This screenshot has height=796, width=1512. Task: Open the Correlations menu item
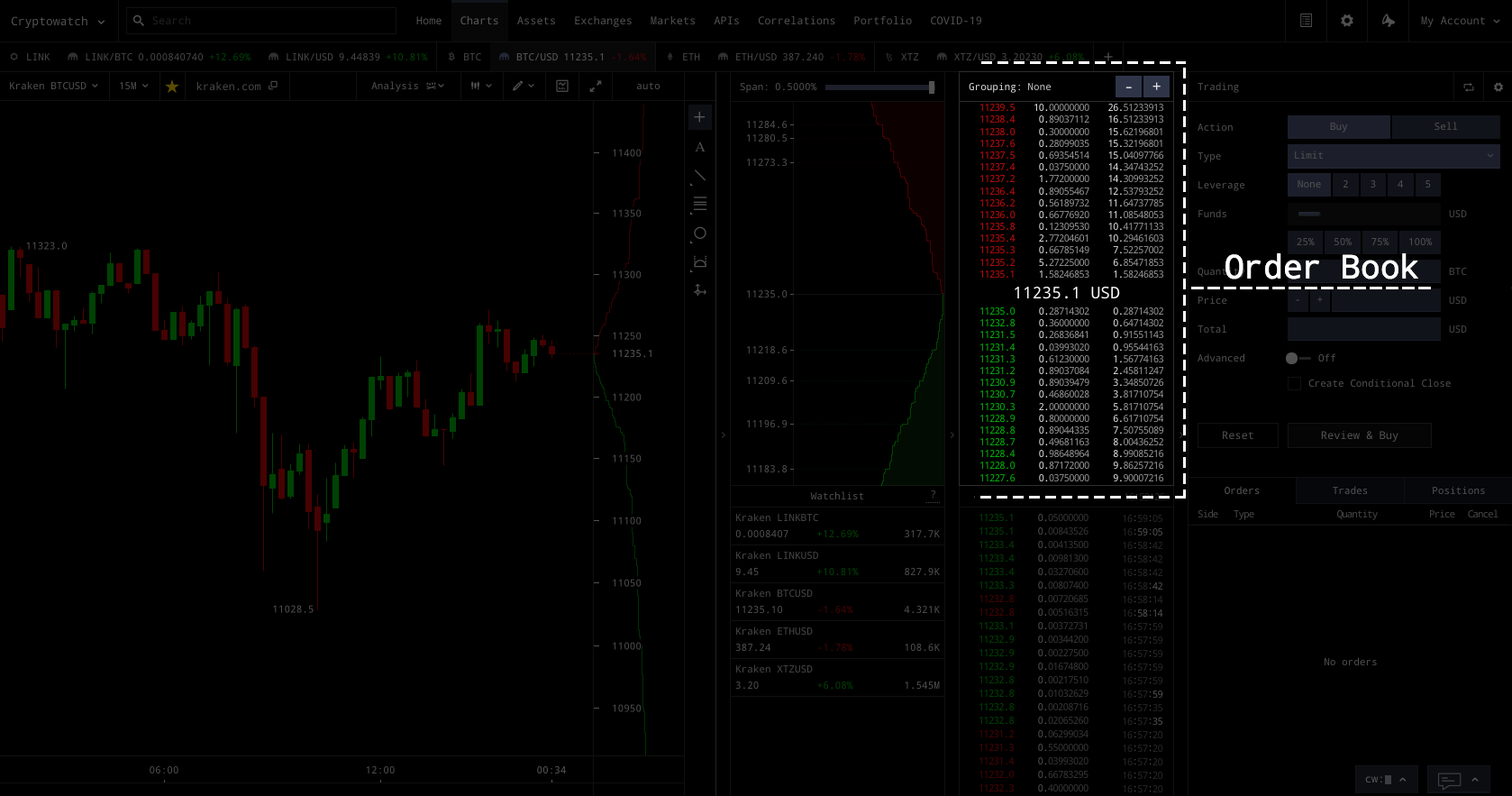click(797, 21)
